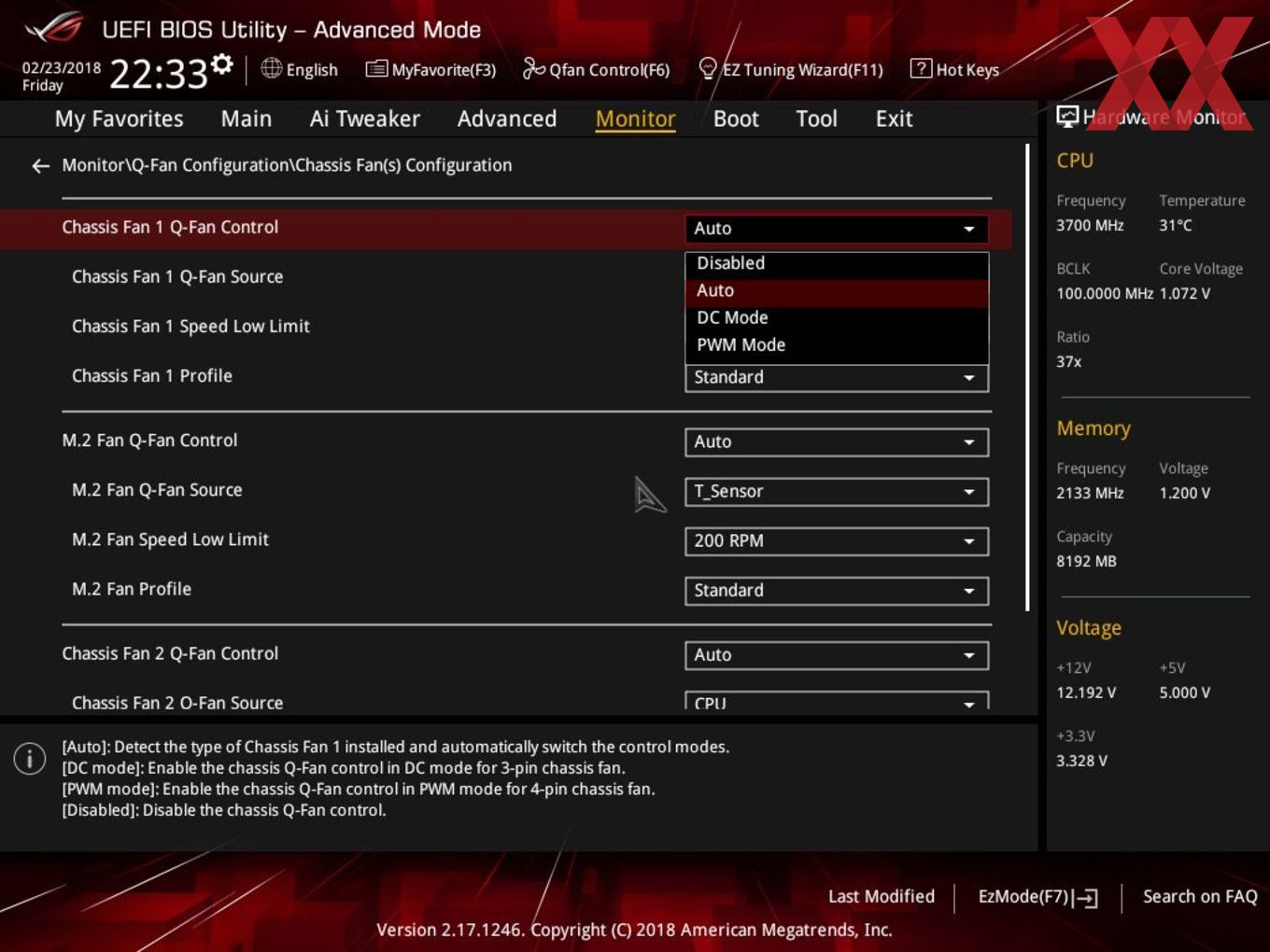Click +5V reading 5.000 V
Screen dimensions: 1270x952
click(1185, 693)
